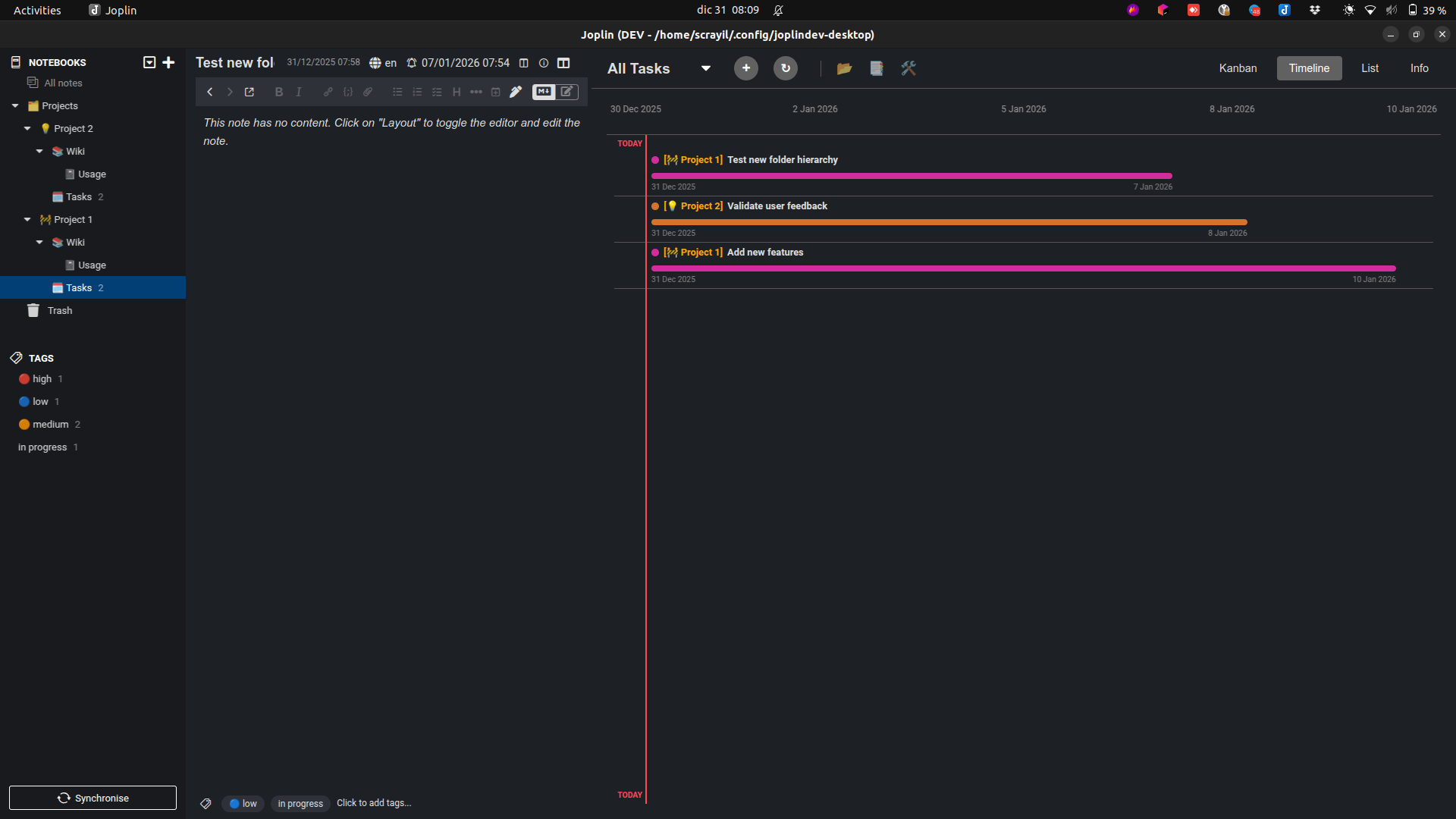1456x819 pixels.
Task: Insert a numbered list in the note
Action: pos(417,92)
